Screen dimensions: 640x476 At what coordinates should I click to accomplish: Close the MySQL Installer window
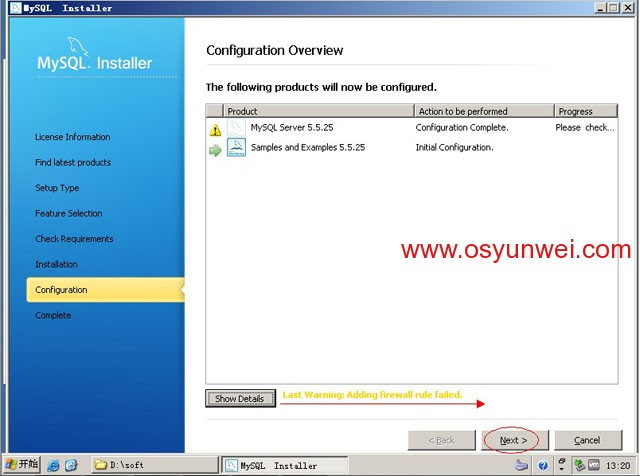coord(628,8)
